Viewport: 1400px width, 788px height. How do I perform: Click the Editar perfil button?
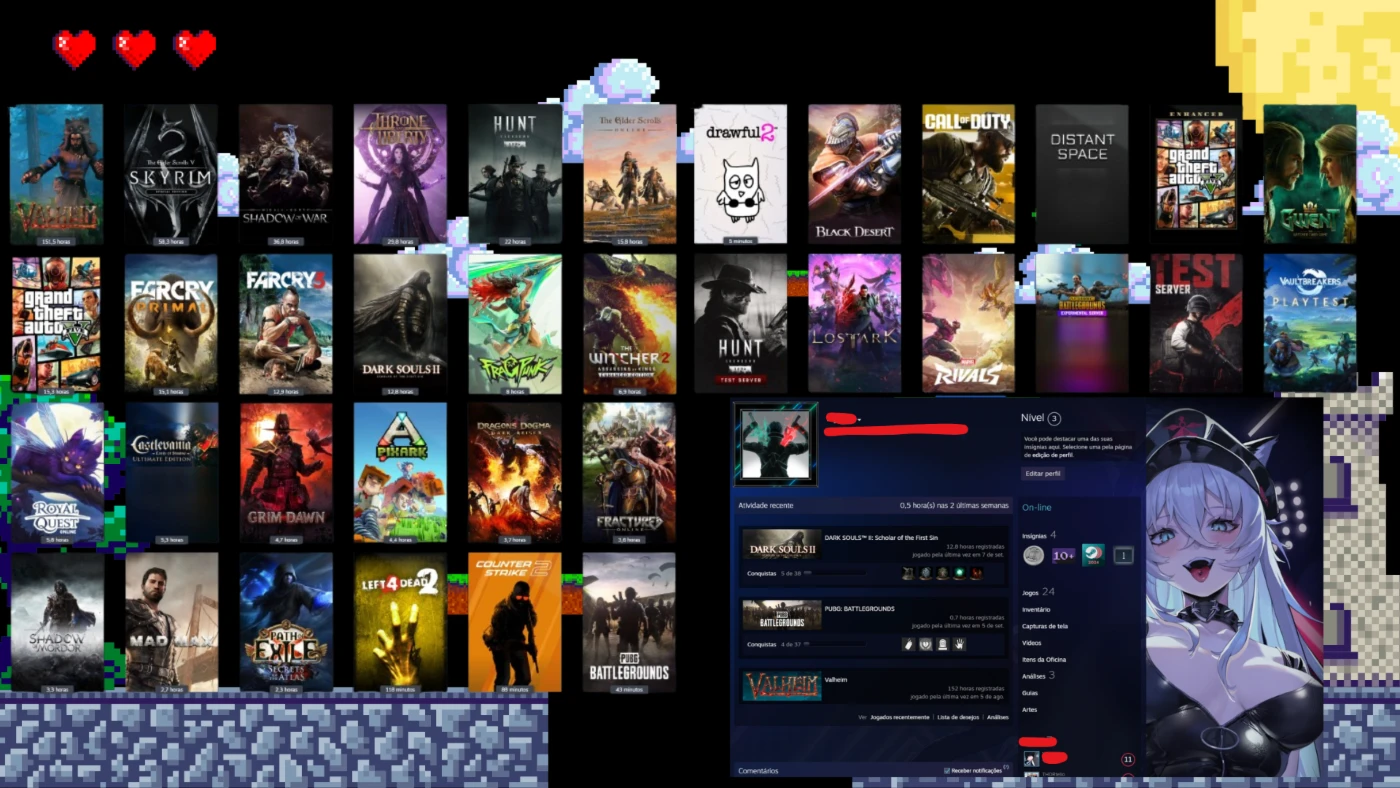[x=1043, y=473]
